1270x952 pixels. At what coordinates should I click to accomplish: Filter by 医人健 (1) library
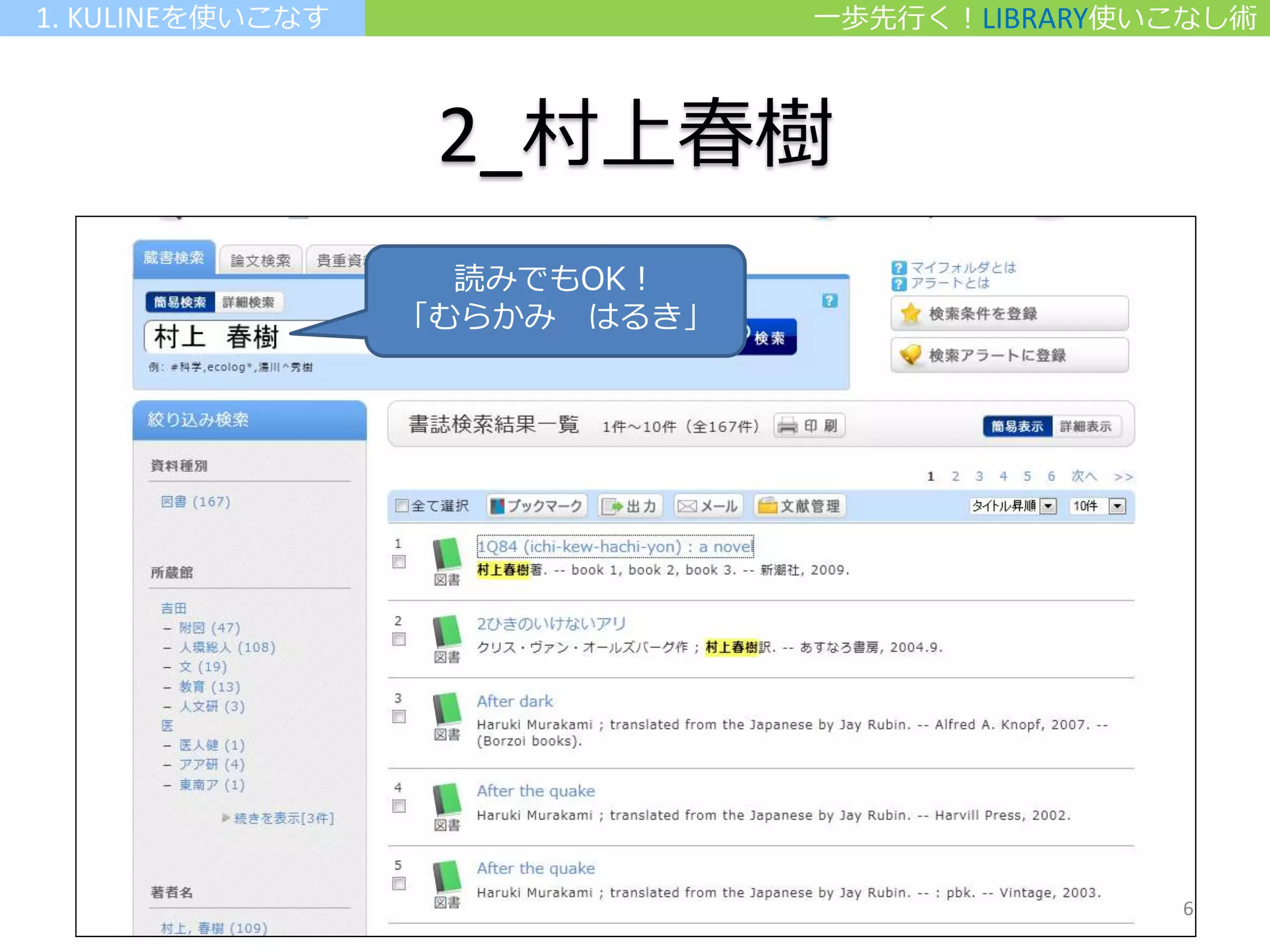[212, 745]
